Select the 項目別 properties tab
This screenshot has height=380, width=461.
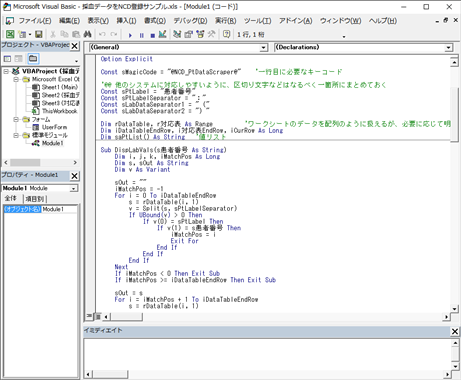click(x=35, y=199)
